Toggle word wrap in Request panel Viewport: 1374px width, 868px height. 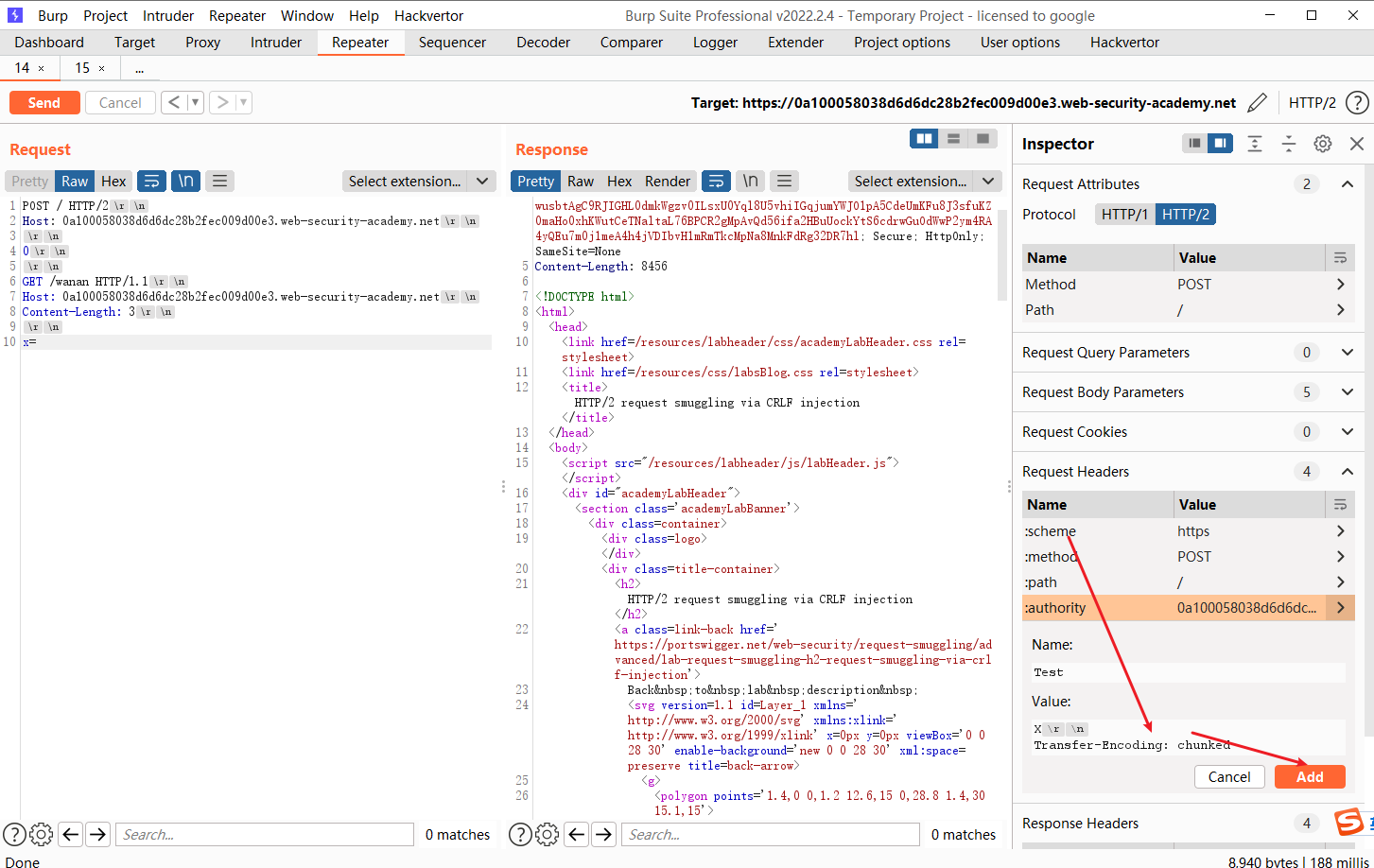[x=151, y=181]
